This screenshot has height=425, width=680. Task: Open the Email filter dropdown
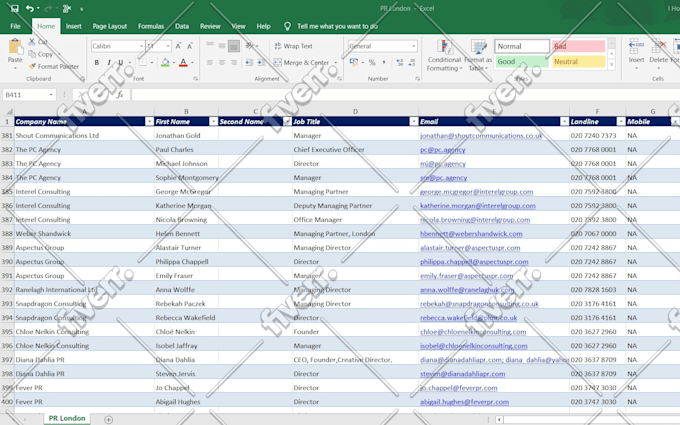[564, 121]
